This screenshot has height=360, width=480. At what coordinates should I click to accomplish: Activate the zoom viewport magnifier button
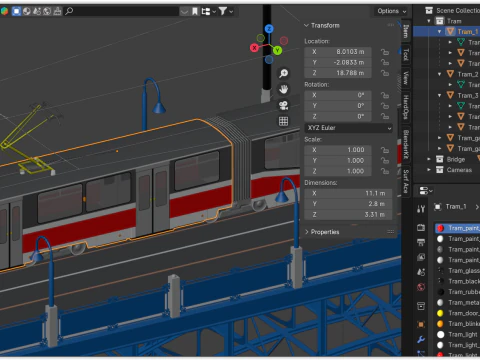click(284, 73)
